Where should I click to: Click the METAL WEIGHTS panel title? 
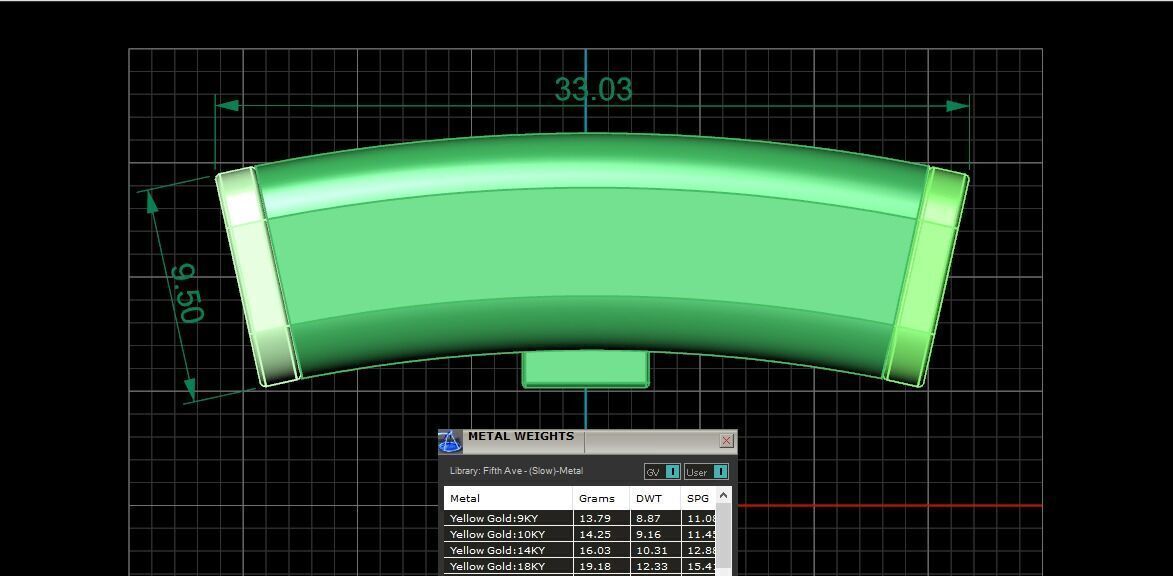click(521, 436)
